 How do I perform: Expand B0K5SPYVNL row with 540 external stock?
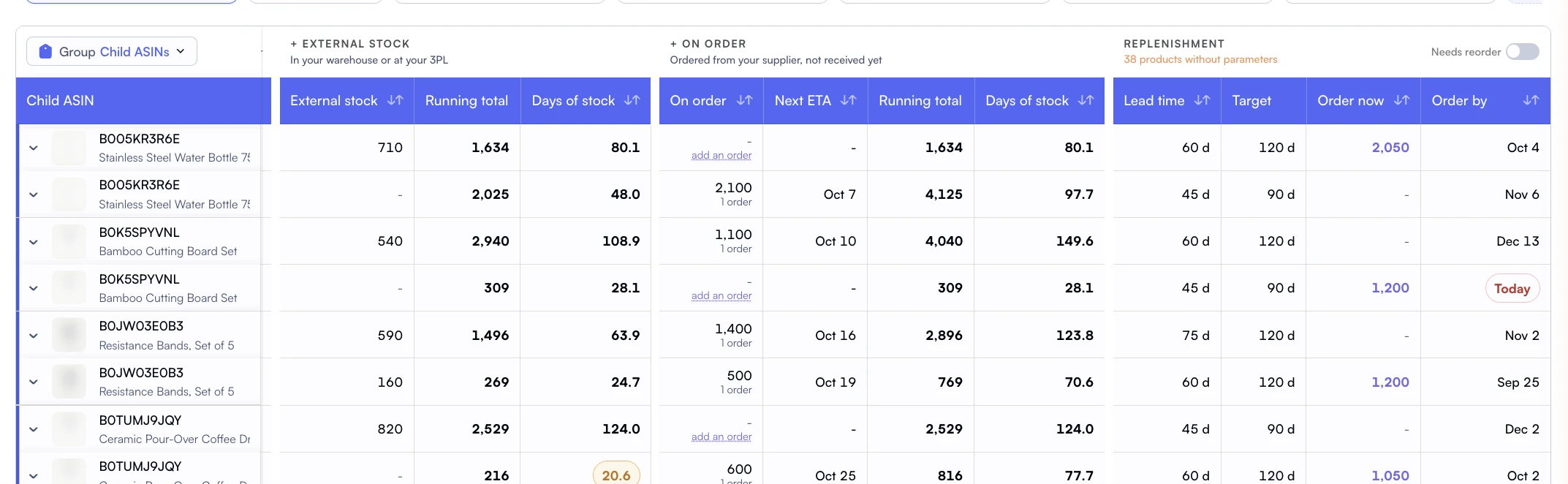click(34, 241)
